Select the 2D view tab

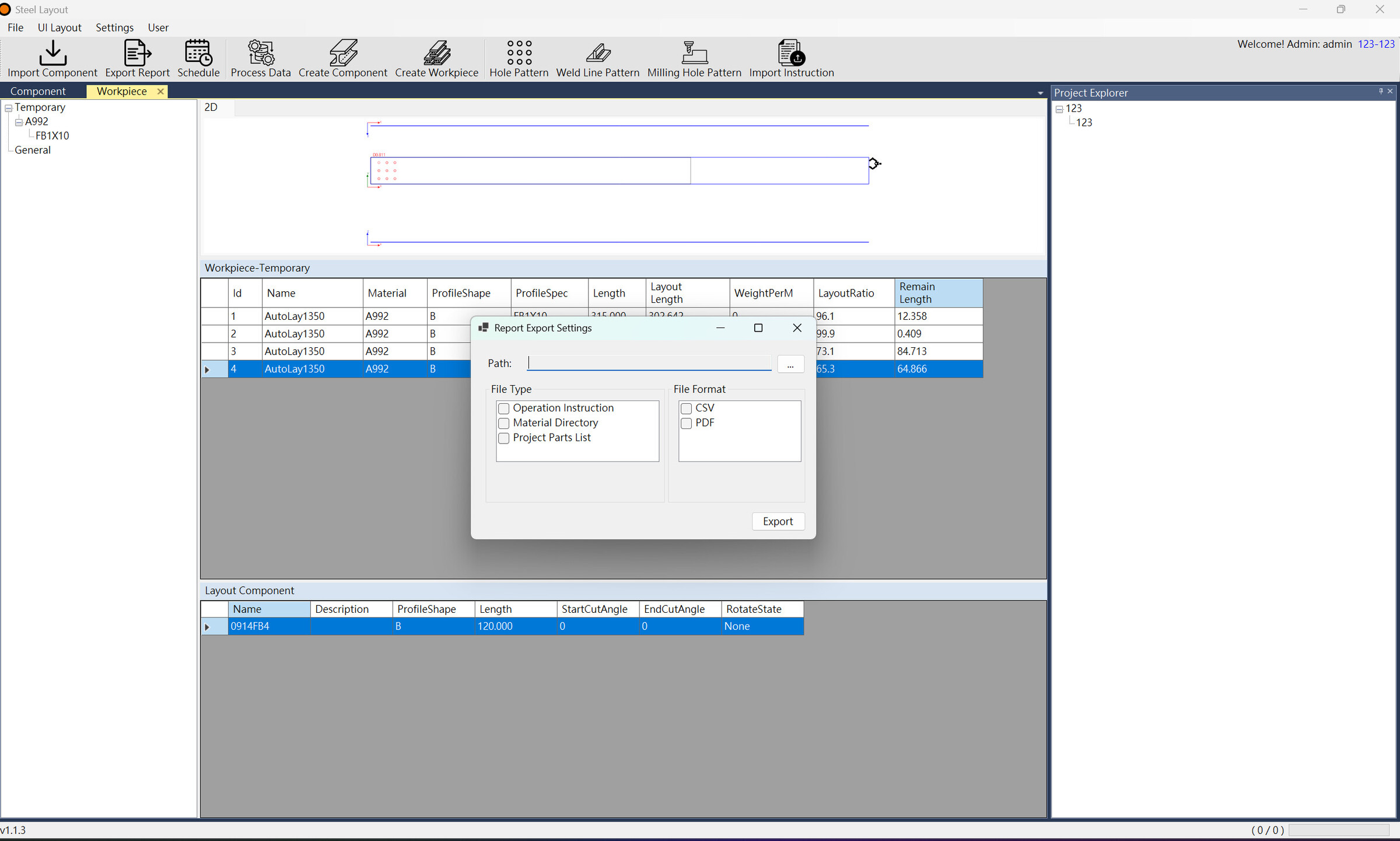[x=211, y=107]
